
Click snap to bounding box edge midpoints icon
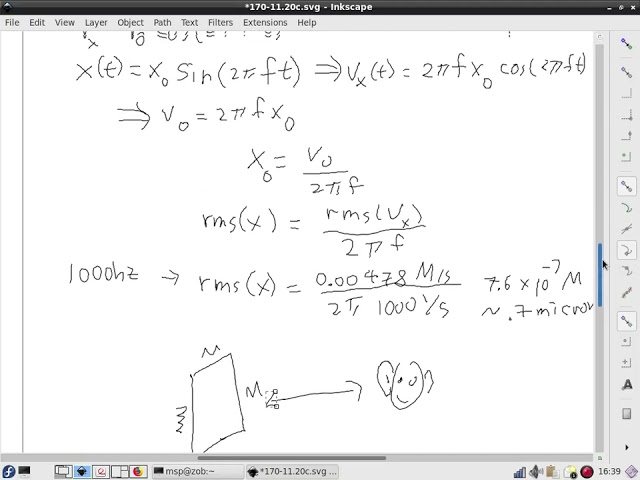click(x=627, y=136)
